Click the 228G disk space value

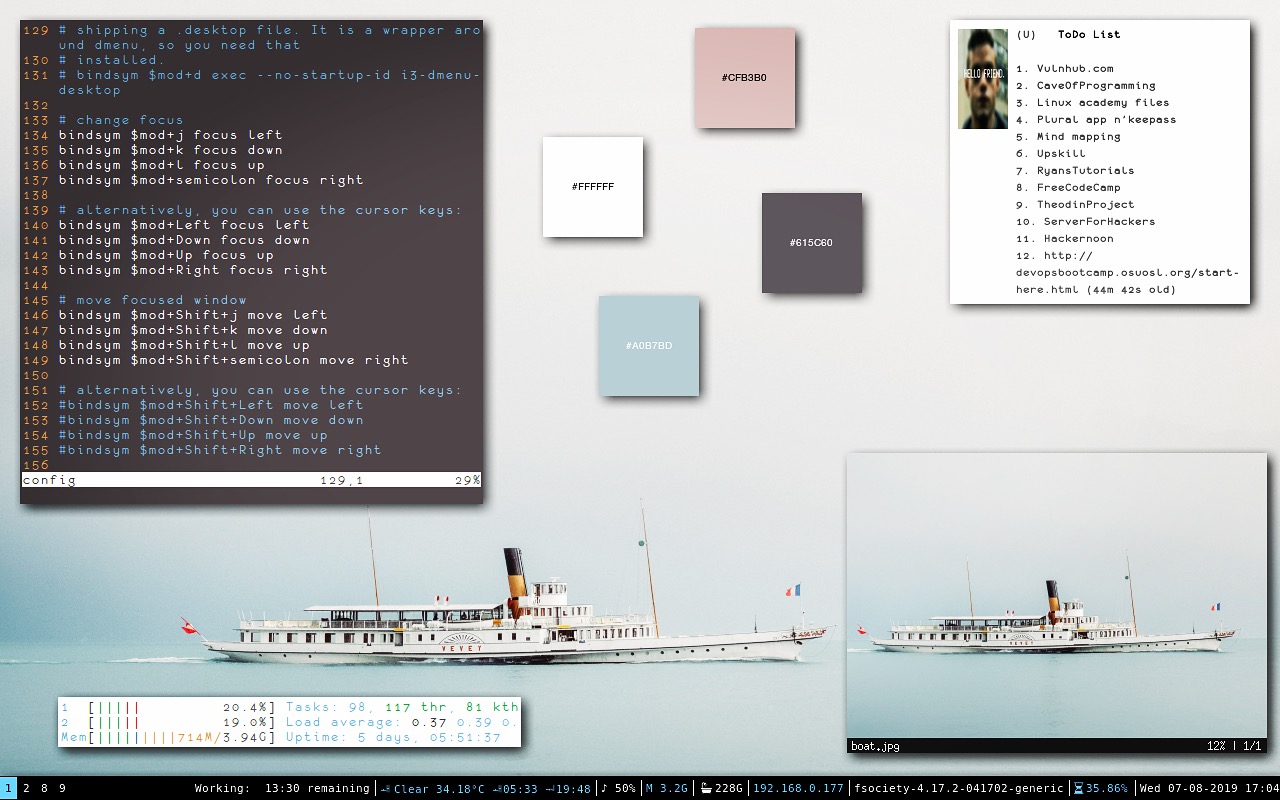(728, 788)
